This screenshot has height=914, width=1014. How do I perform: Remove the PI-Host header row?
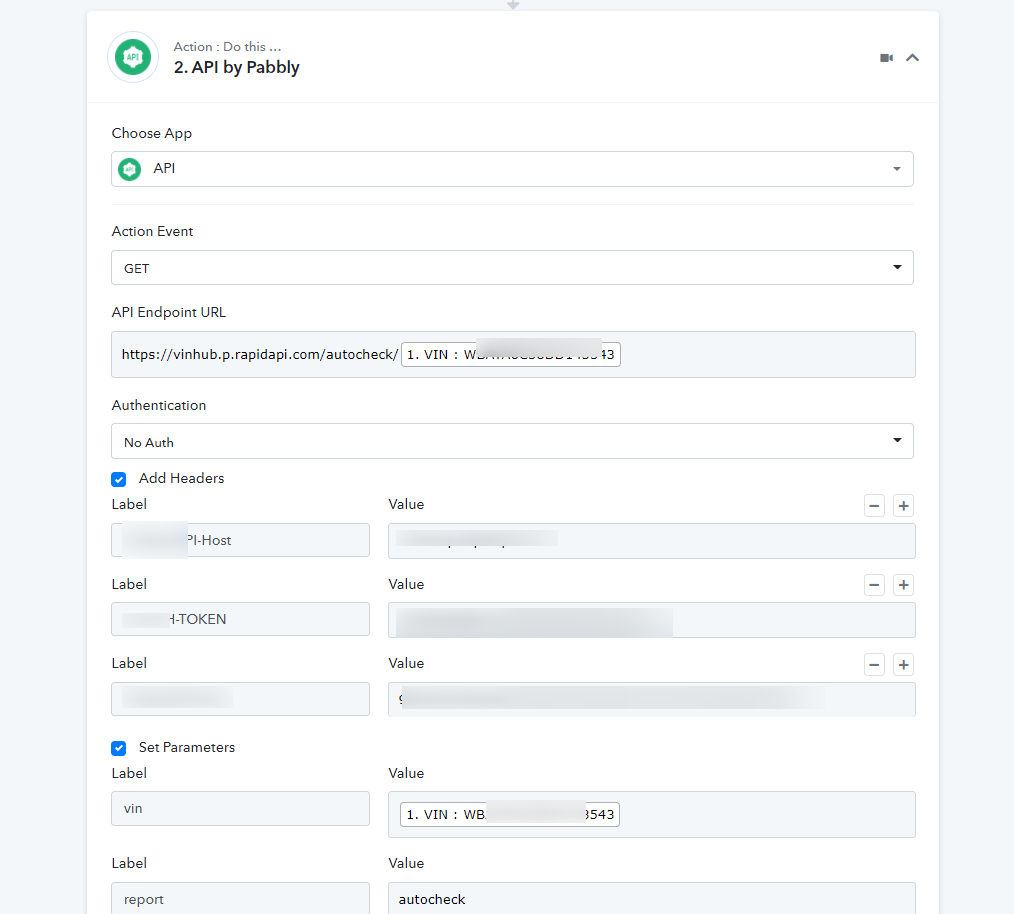pos(874,506)
